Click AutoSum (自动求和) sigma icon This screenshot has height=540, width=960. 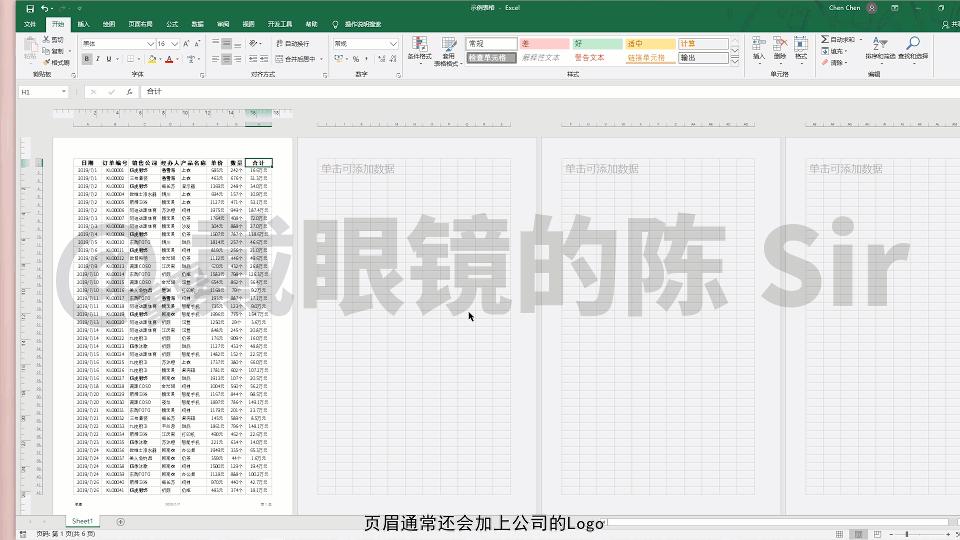(x=825, y=40)
